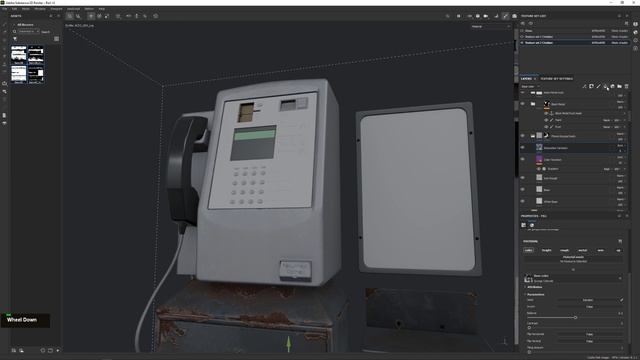Image resolution: width=640 pixels, height=360 pixels.
Task: Add a smart material layer
Action: [x=612, y=86]
